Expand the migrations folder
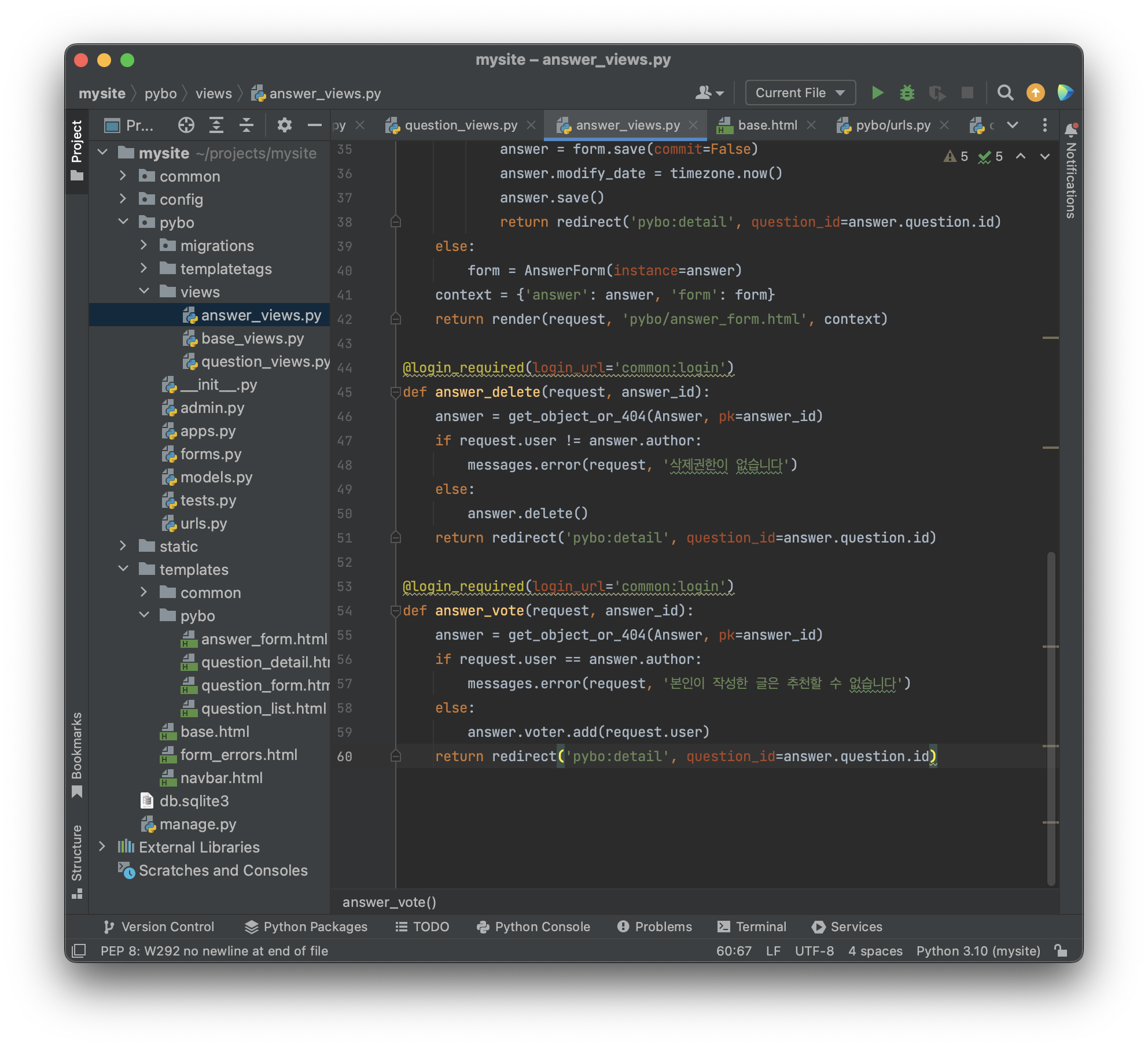Viewport: 1148px width, 1048px height. [x=144, y=245]
